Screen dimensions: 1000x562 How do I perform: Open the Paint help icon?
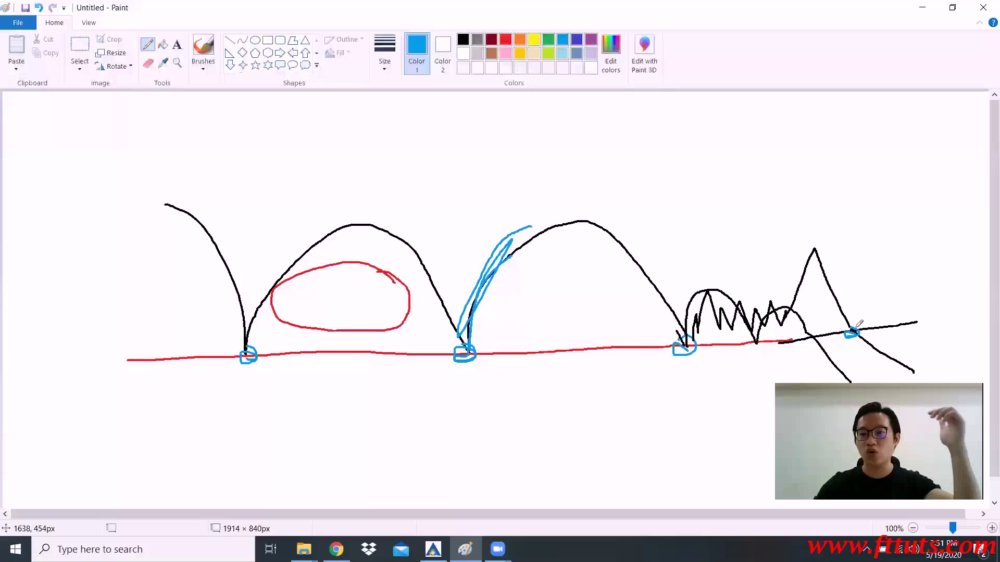[992, 23]
